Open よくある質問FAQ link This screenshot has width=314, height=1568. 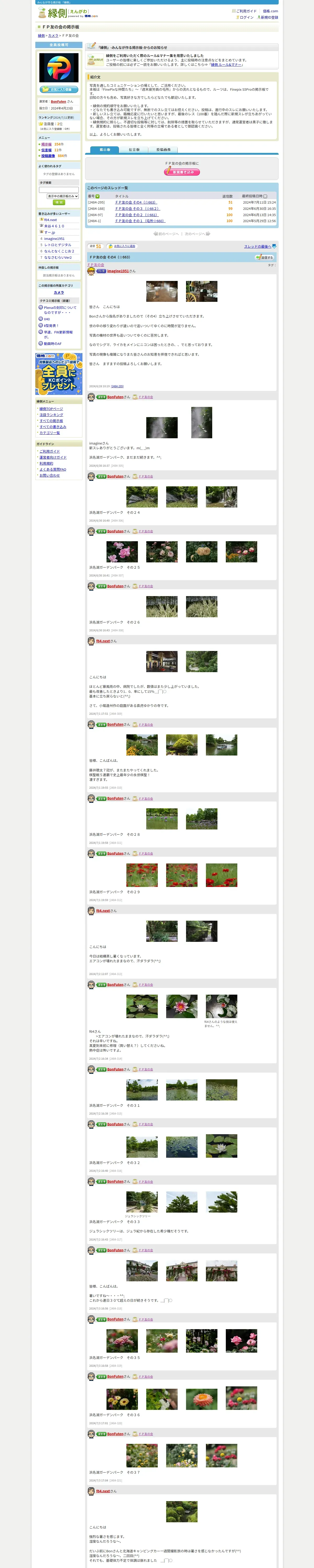53,469
